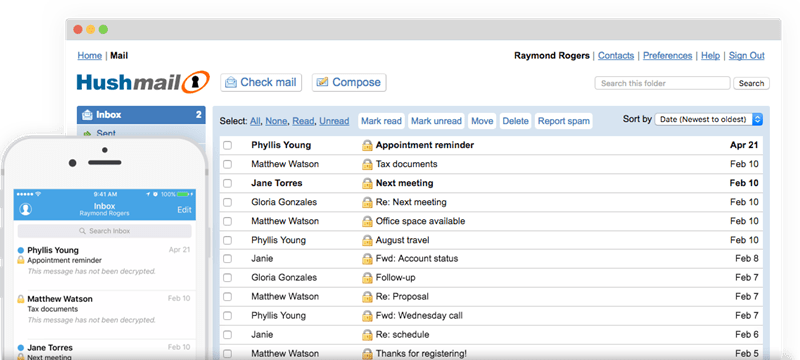Click the lock icon next to Follow-up
The width and height of the screenshot is (800, 360).
pos(367,278)
